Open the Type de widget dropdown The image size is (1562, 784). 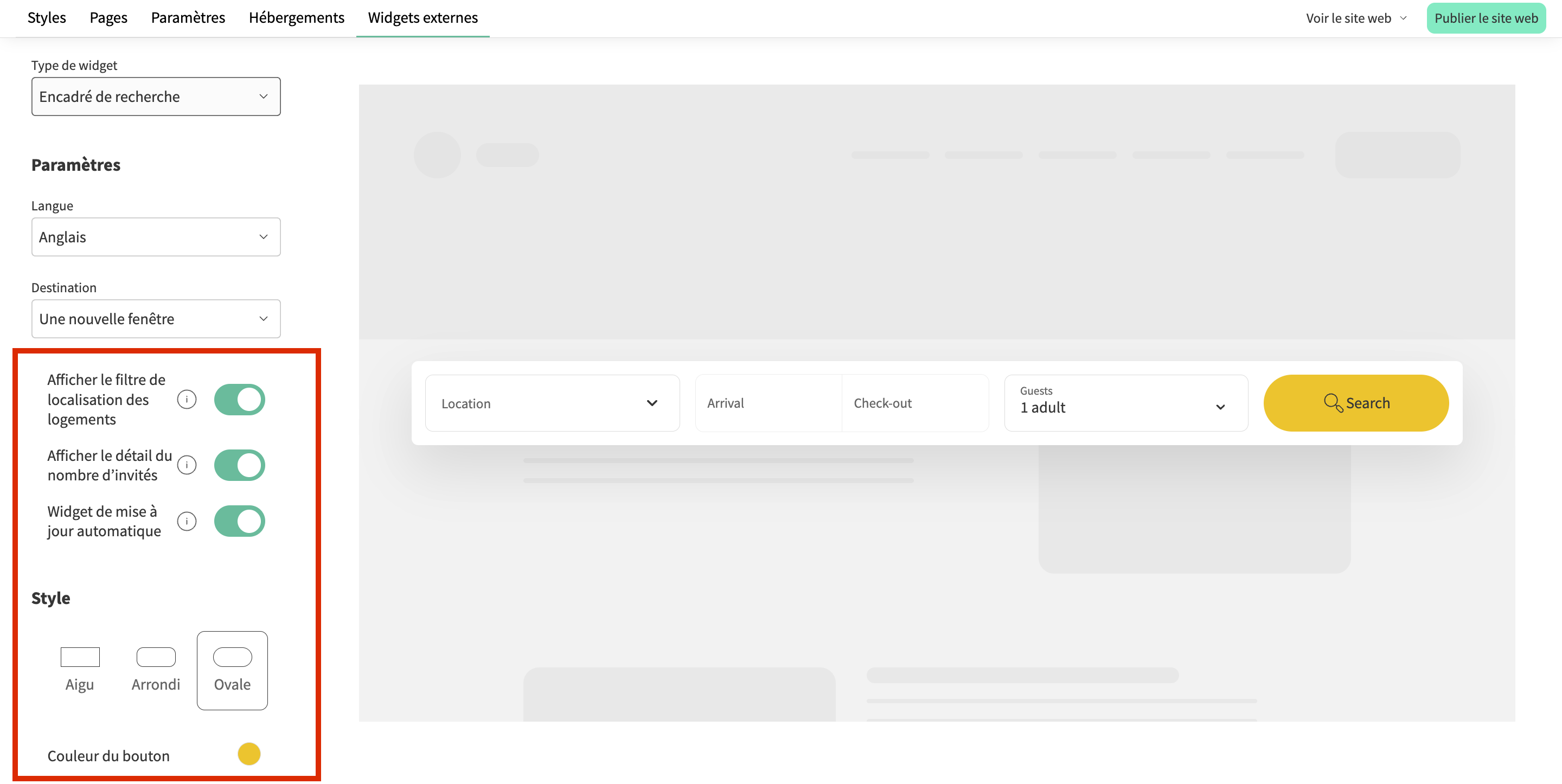[156, 97]
